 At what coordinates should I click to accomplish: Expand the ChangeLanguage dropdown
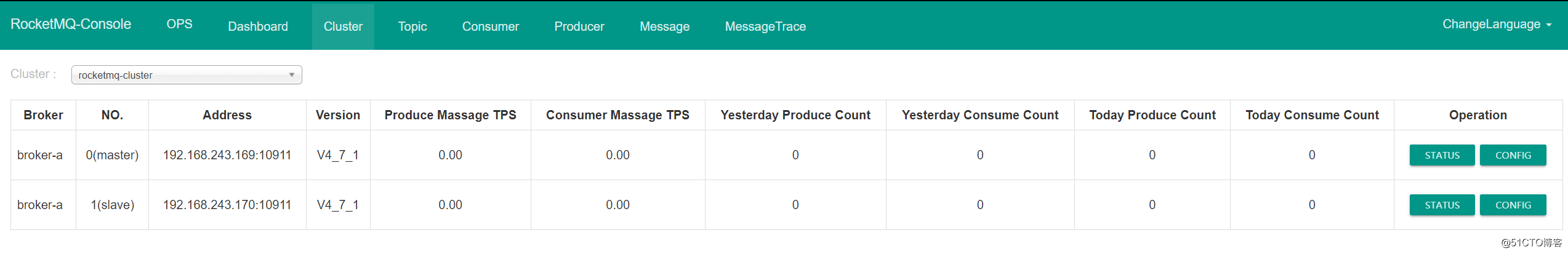click(1497, 24)
